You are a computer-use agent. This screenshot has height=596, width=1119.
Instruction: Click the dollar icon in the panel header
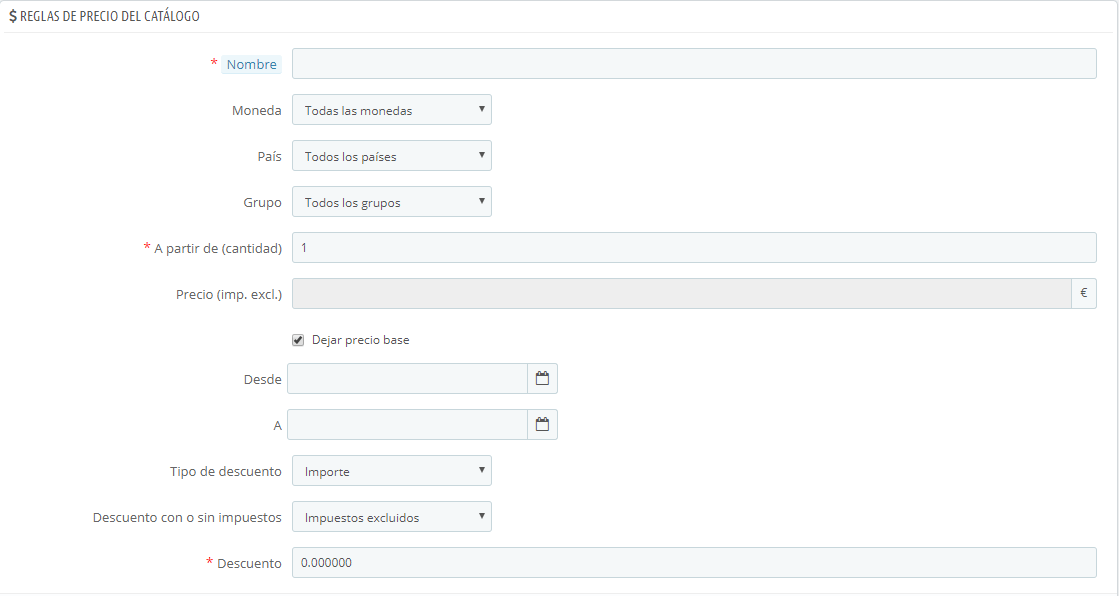tap(13, 16)
